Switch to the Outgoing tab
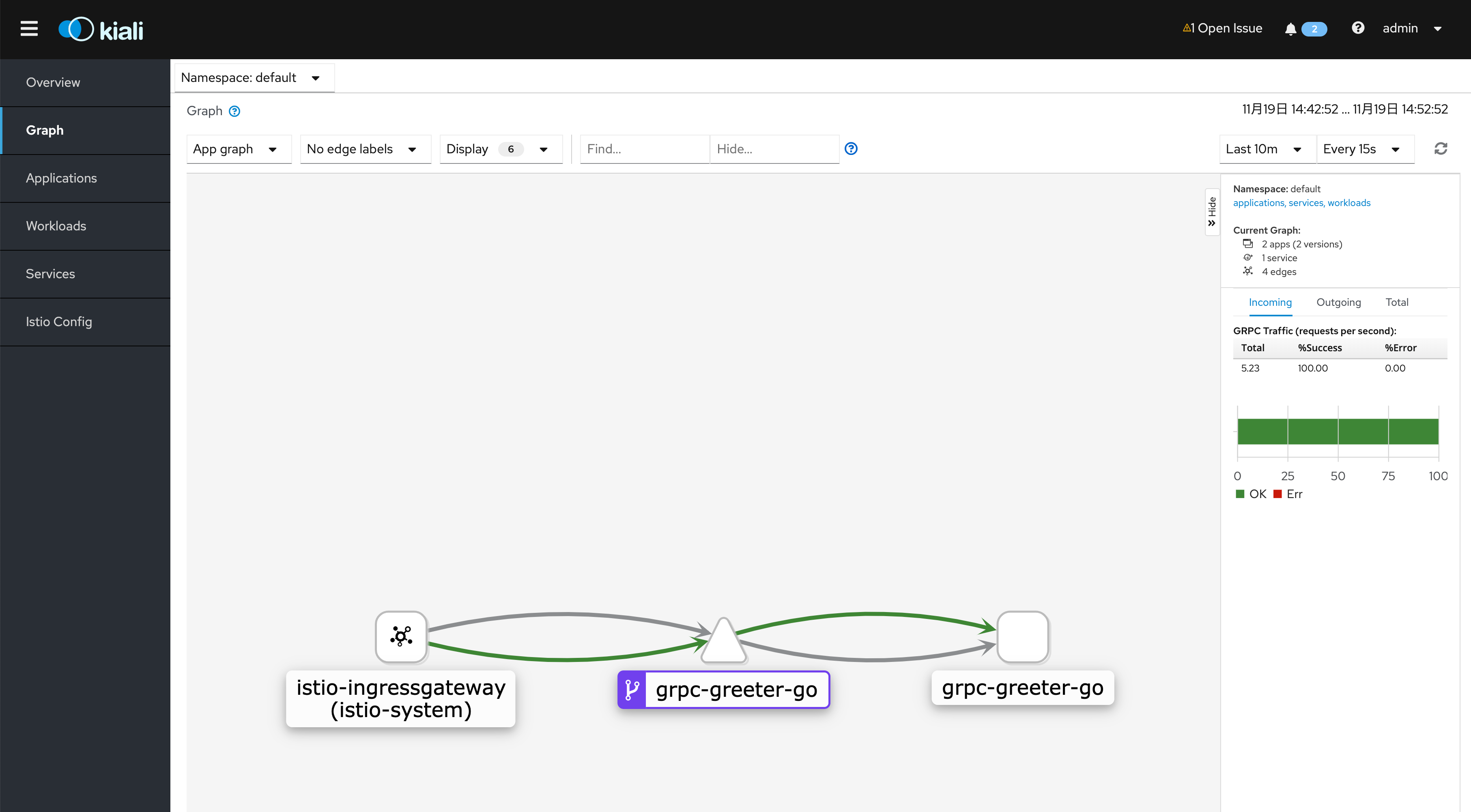This screenshot has width=1471, height=812. [x=1338, y=302]
